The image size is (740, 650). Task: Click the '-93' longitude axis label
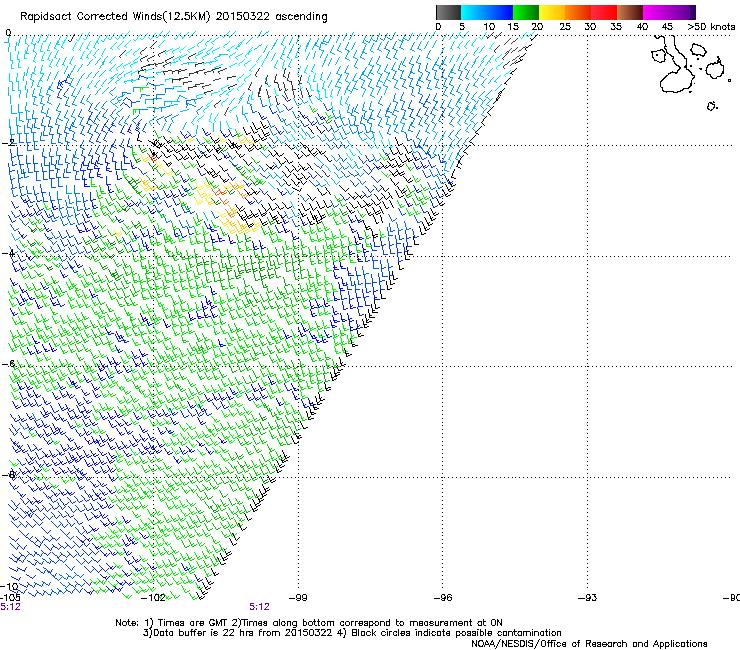pos(587,597)
